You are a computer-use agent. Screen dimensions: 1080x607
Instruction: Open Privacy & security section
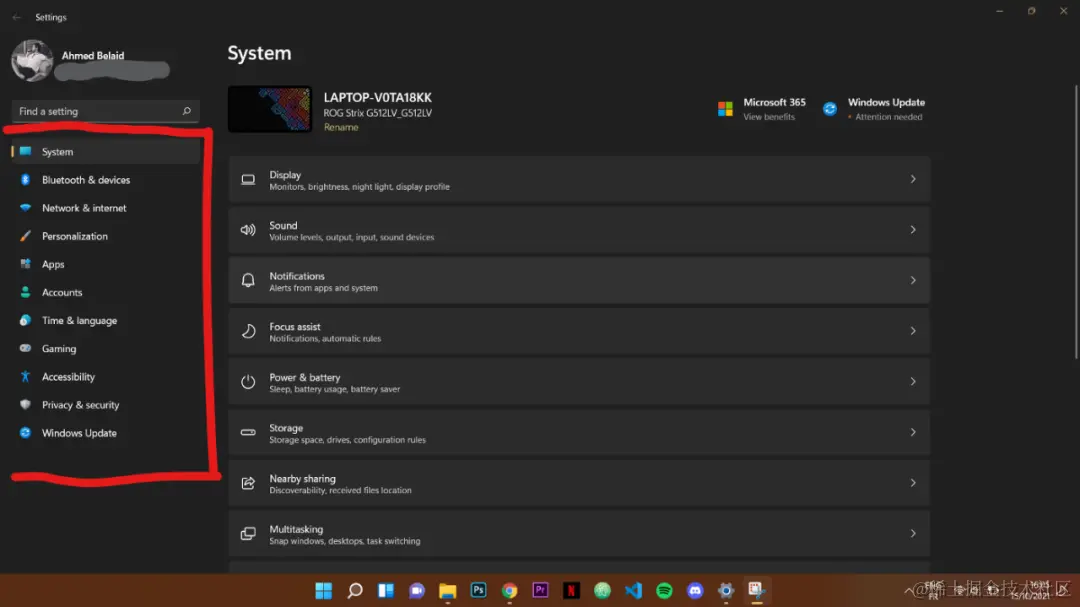click(x=105, y=405)
